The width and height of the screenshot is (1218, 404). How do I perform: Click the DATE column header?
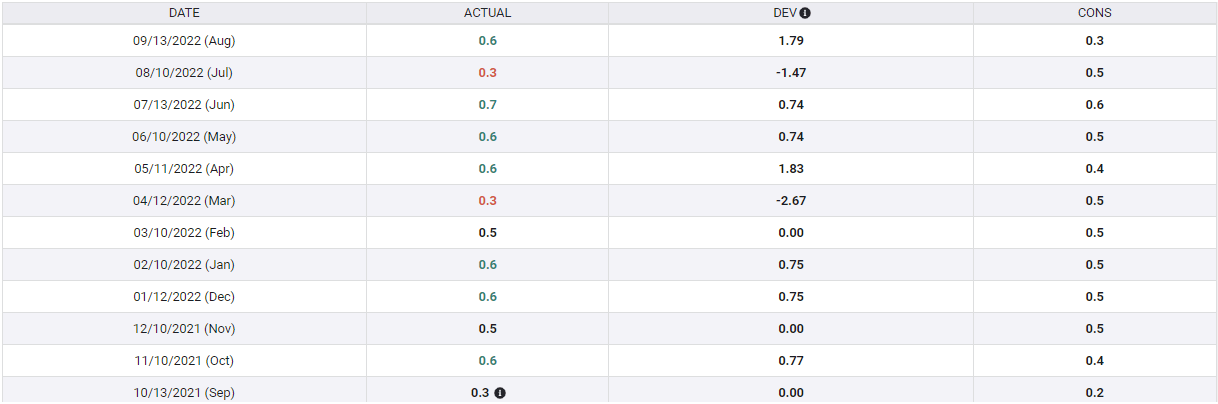[x=184, y=13]
